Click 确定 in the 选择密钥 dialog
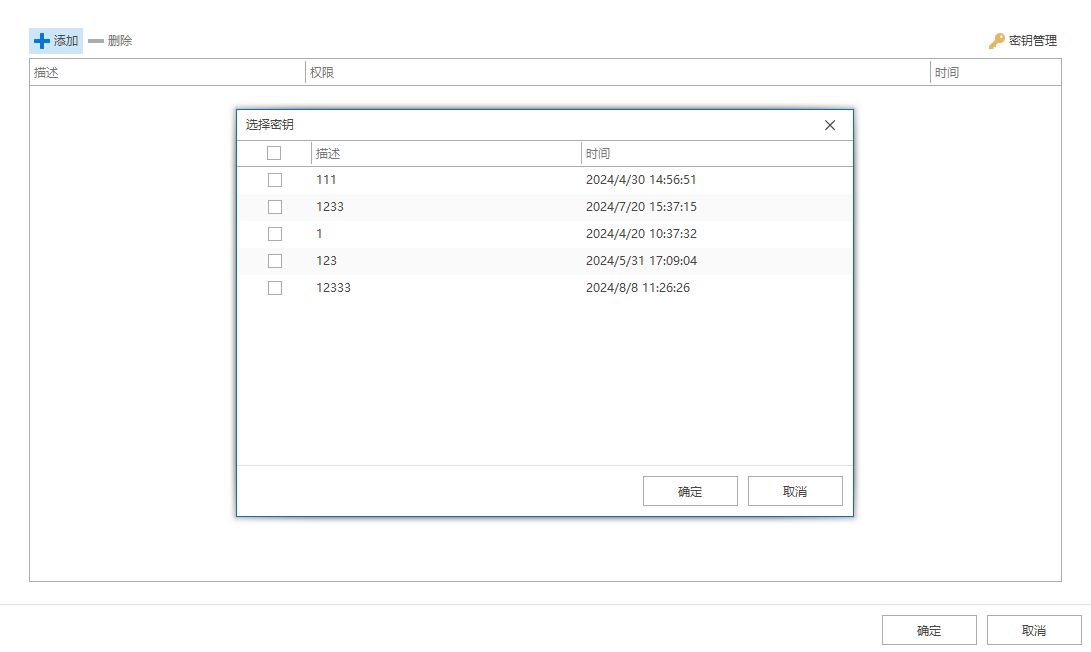Viewport: 1091px width, 652px height. (x=690, y=491)
